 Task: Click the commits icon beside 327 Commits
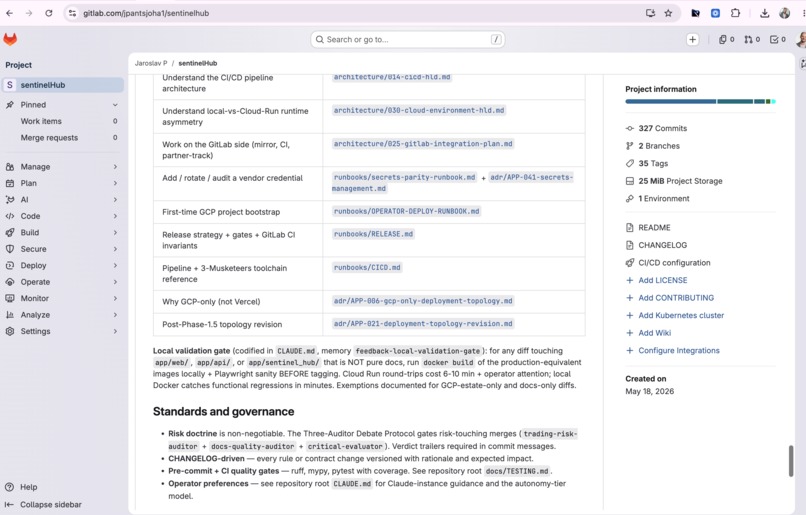(x=630, y=128)
